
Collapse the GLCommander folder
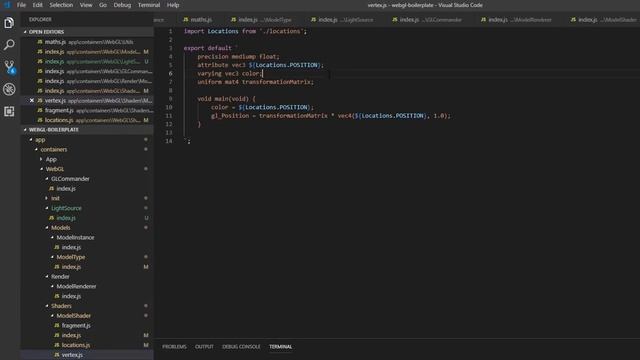tap(47, 179)
